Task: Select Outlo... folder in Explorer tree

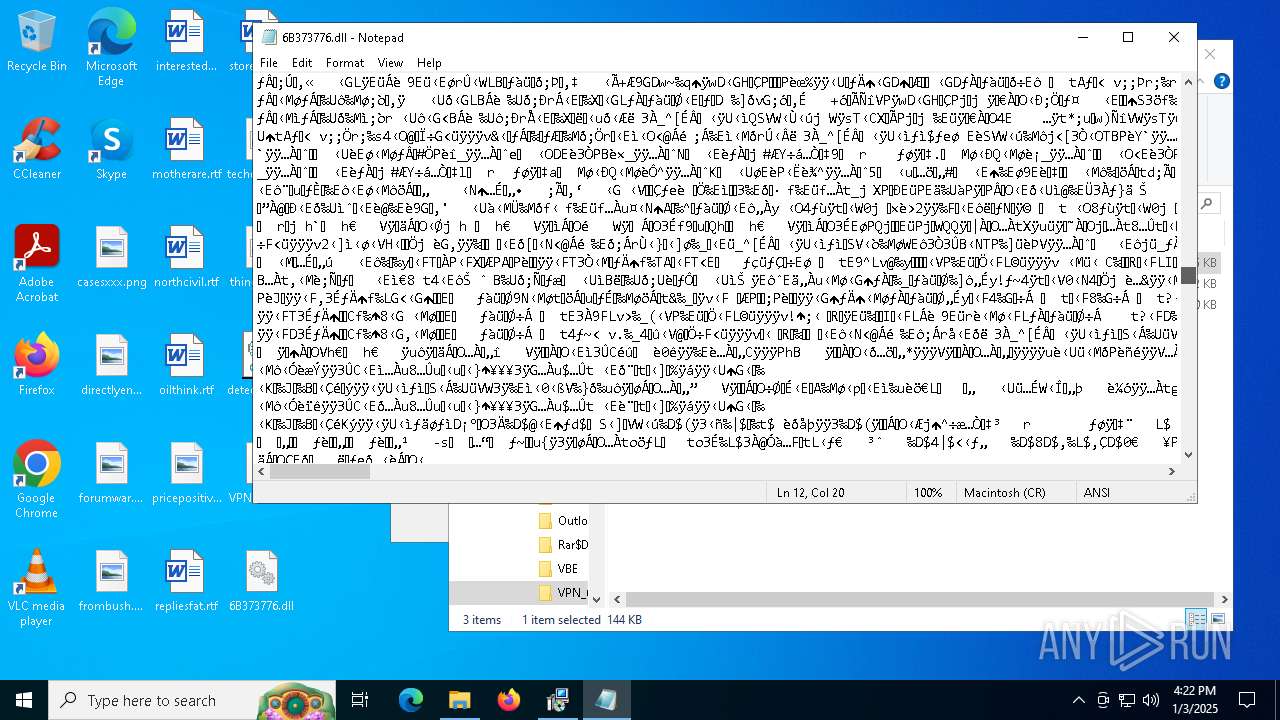Action: coord(563,520)
